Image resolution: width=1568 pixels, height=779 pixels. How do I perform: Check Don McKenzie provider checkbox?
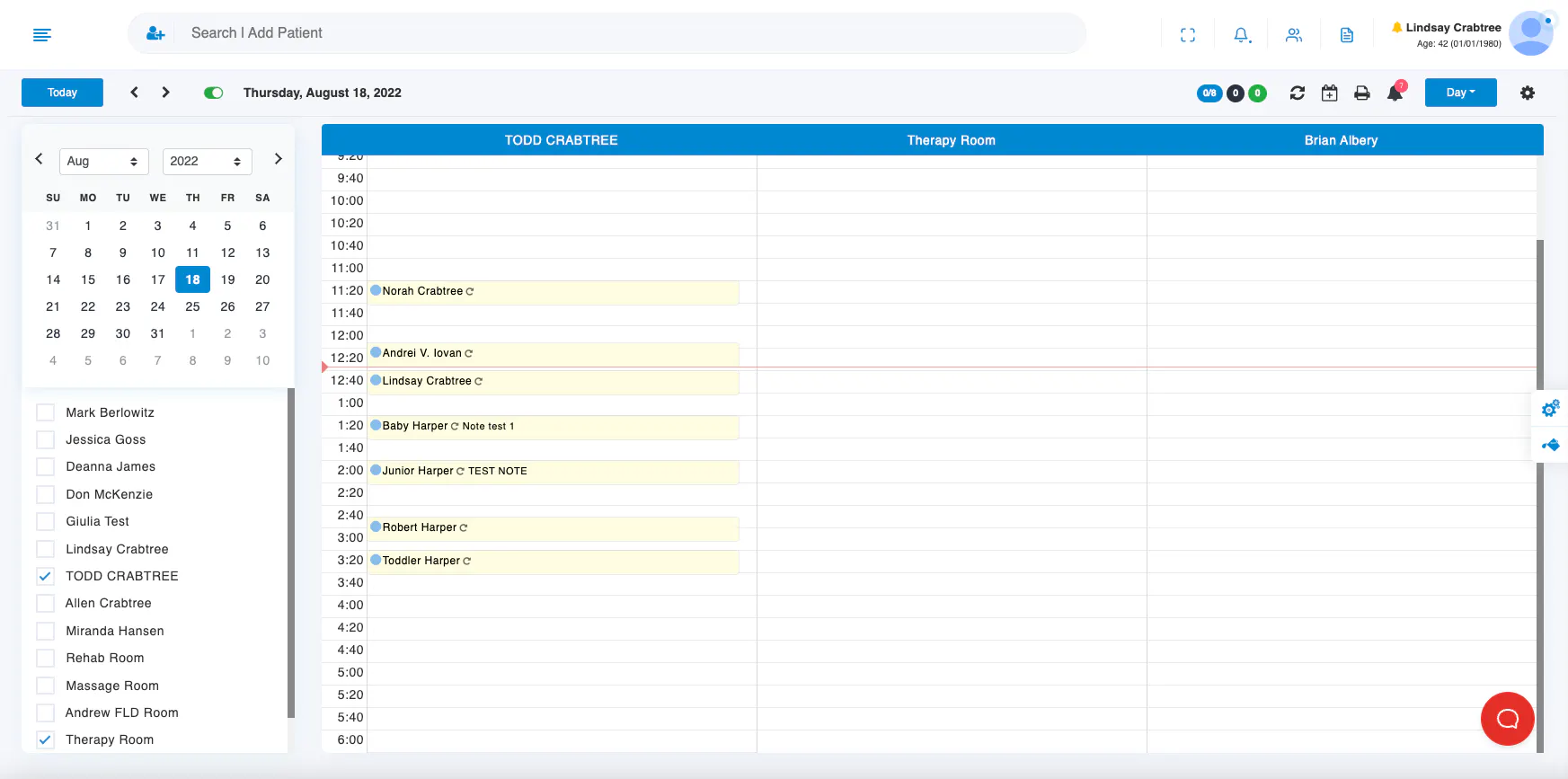pos(45,494)
